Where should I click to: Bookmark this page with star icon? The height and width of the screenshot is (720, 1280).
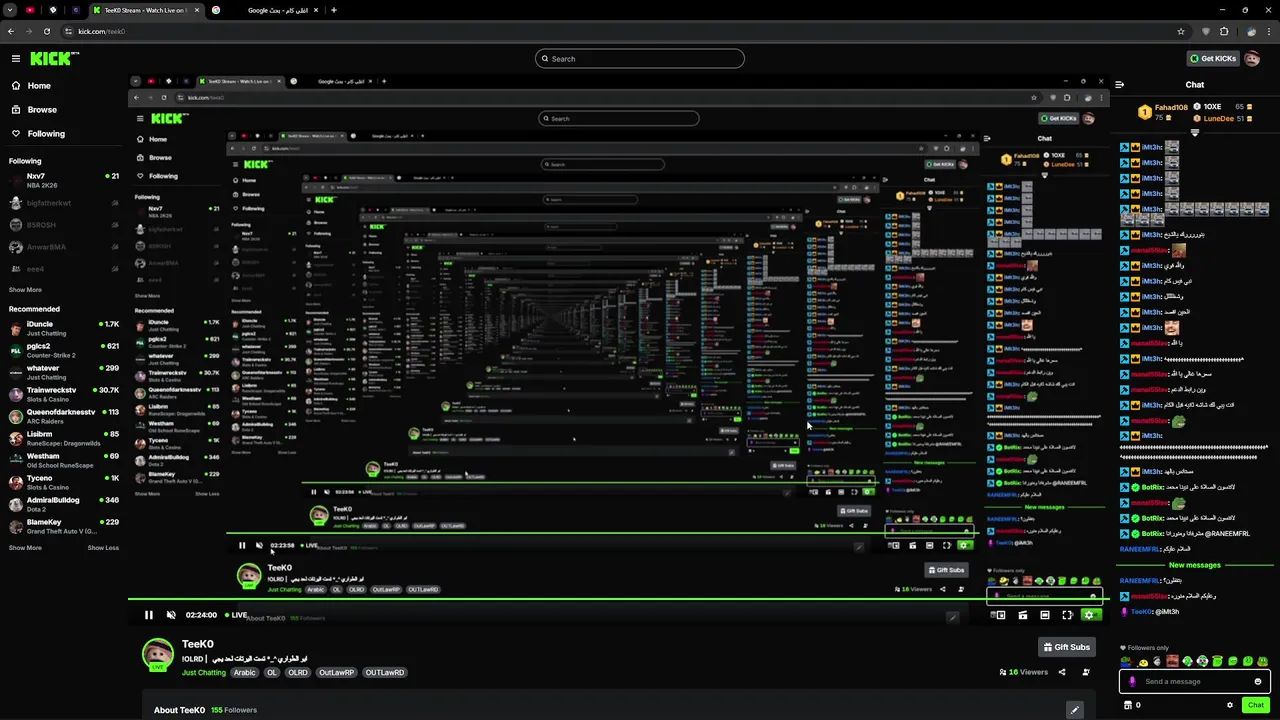click(x=1181, y=31)
